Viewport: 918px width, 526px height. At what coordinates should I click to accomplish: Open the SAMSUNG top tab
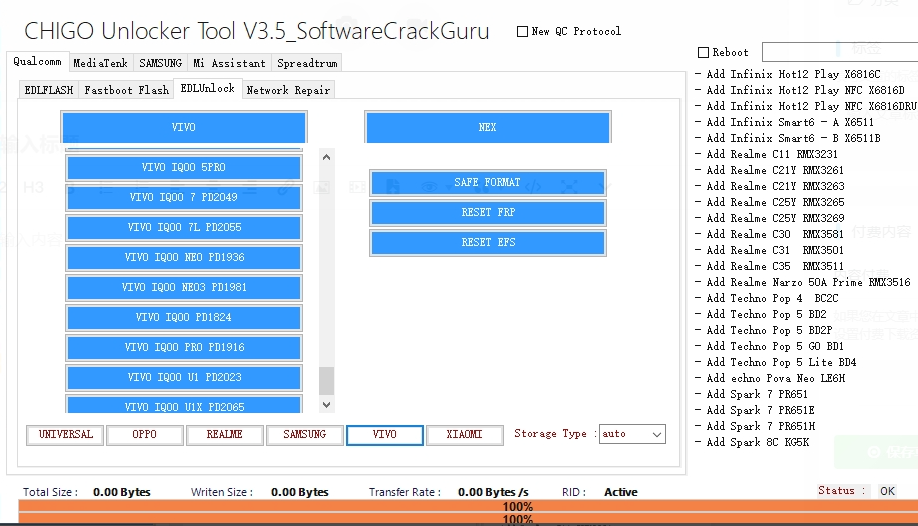pyautogui.click(x=160, y=63)
